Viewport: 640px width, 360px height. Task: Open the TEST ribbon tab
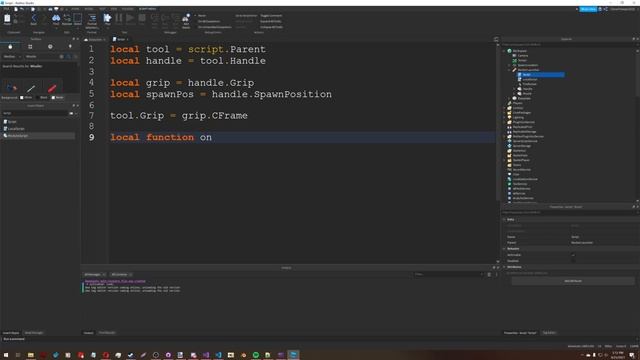[102, 9]
